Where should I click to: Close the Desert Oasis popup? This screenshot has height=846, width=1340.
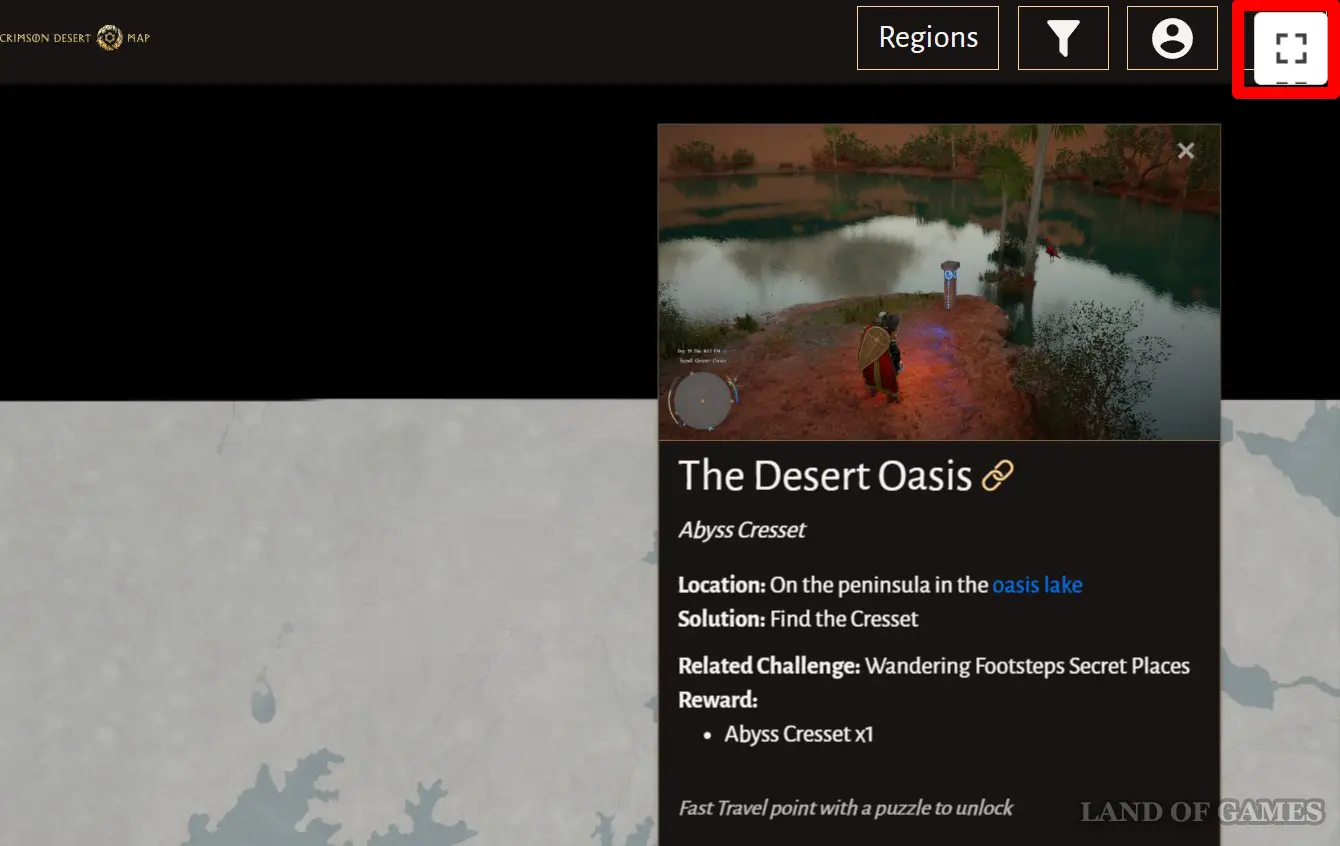click(1186, 151)
